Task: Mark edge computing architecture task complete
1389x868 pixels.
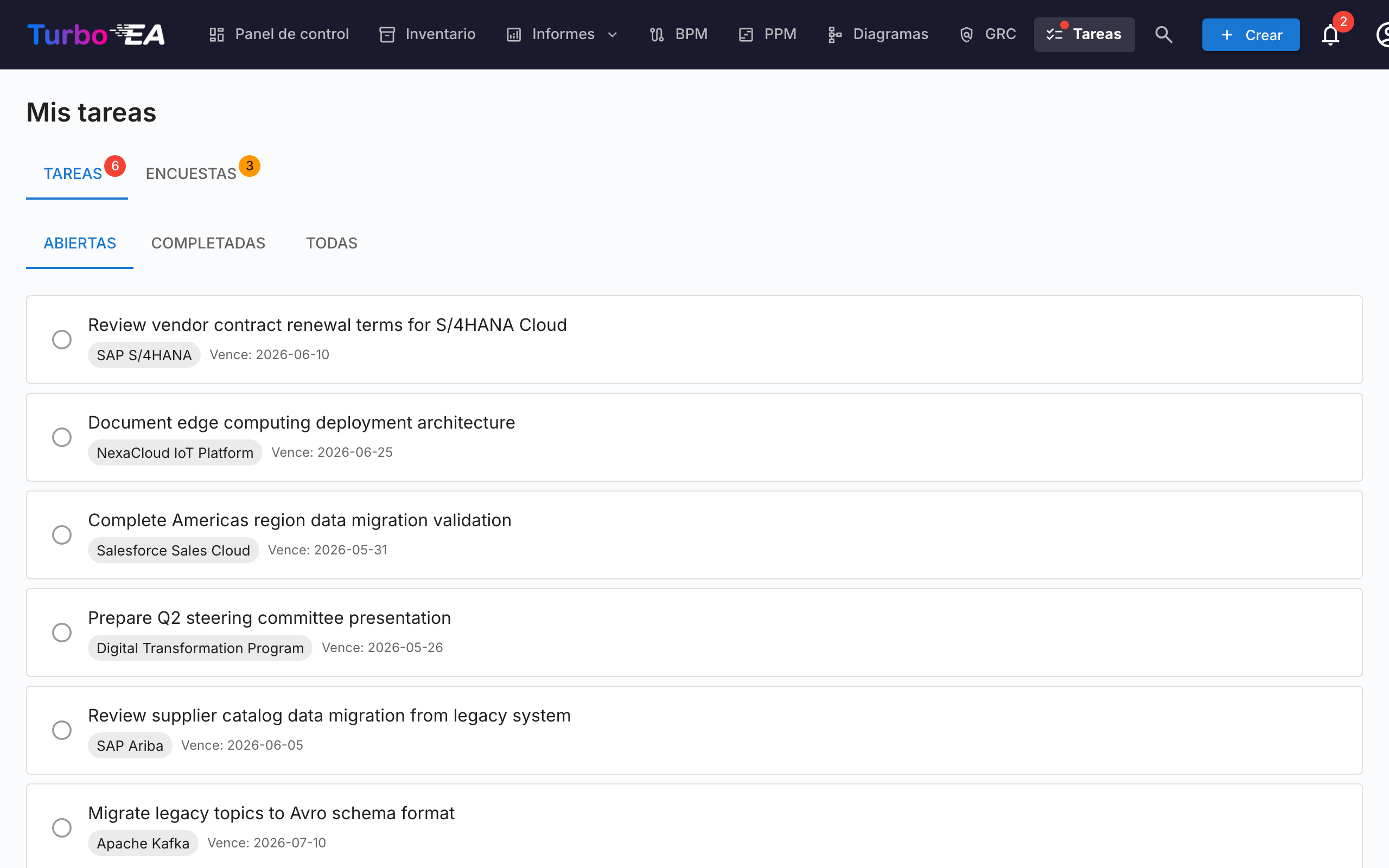Action: (x=62, y=437)
